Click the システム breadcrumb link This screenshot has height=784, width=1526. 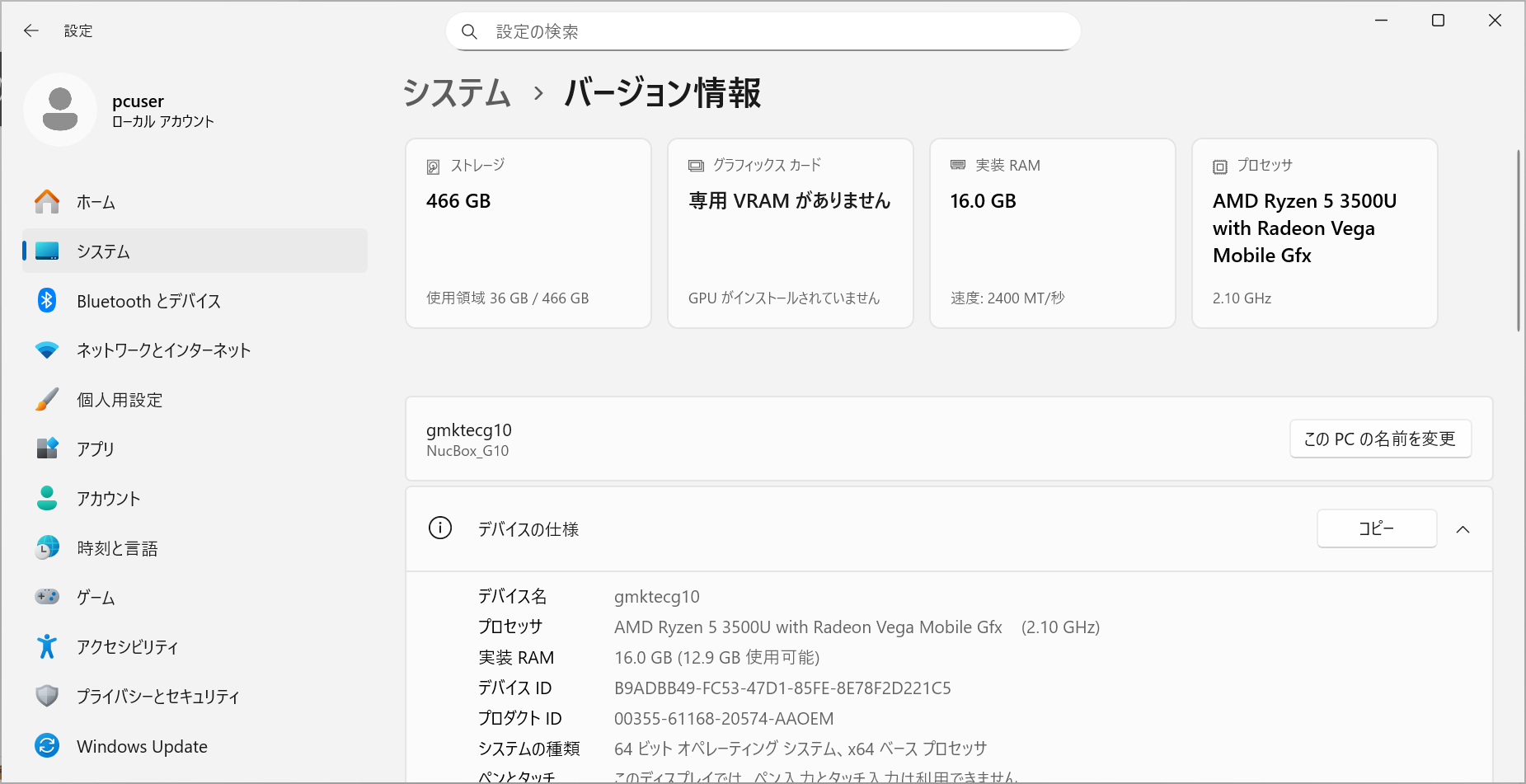[457, 92]
